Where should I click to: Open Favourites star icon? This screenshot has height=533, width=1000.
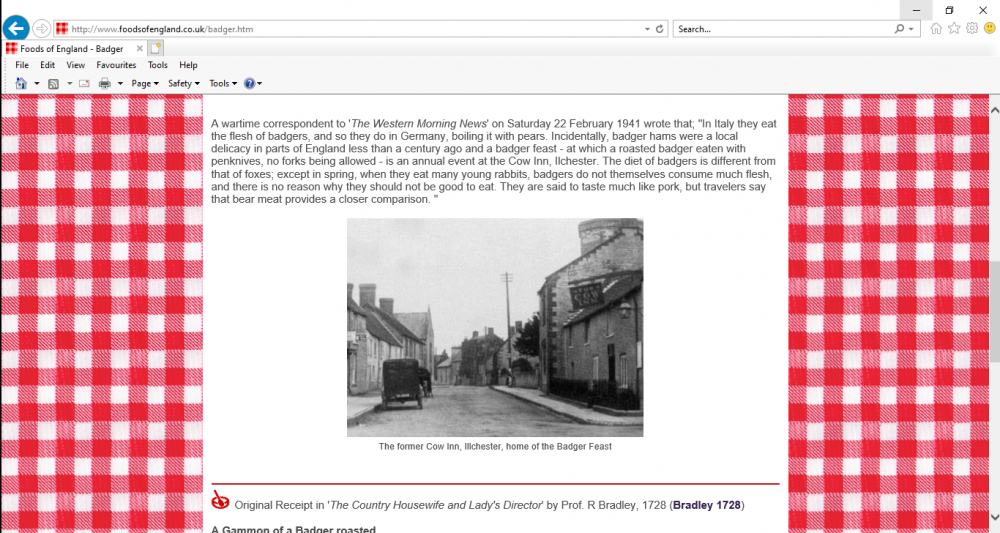click(953, 28)
